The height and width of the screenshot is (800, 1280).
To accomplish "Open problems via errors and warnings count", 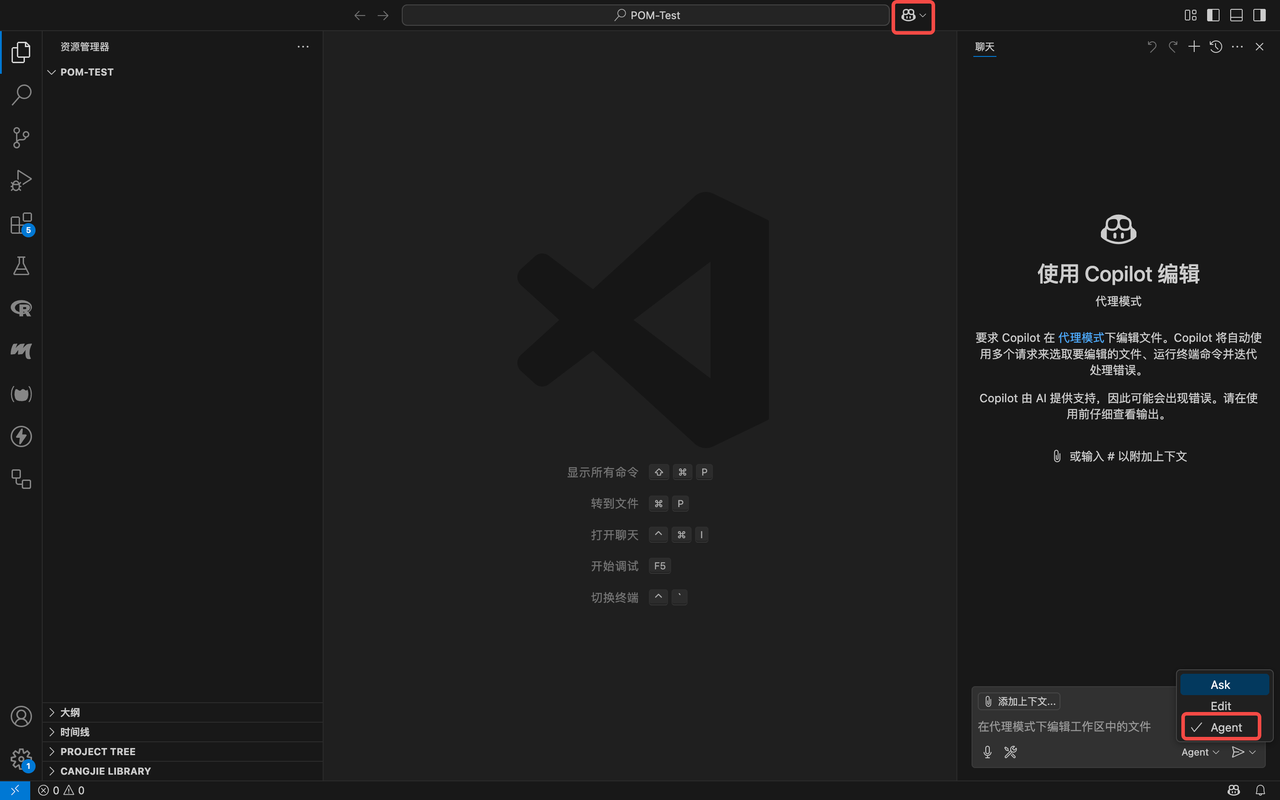I will (x=61, y=790).
